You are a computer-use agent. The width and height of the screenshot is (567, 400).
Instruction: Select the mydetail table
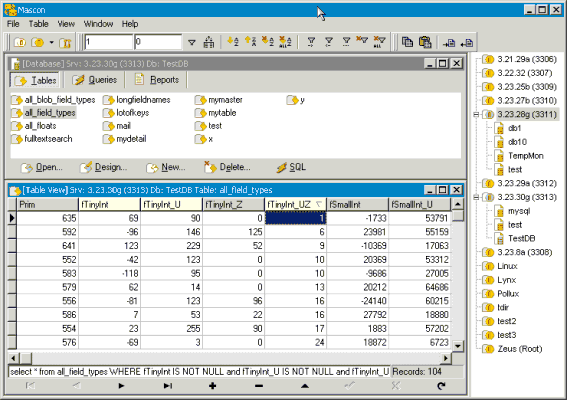pos(125,139)
